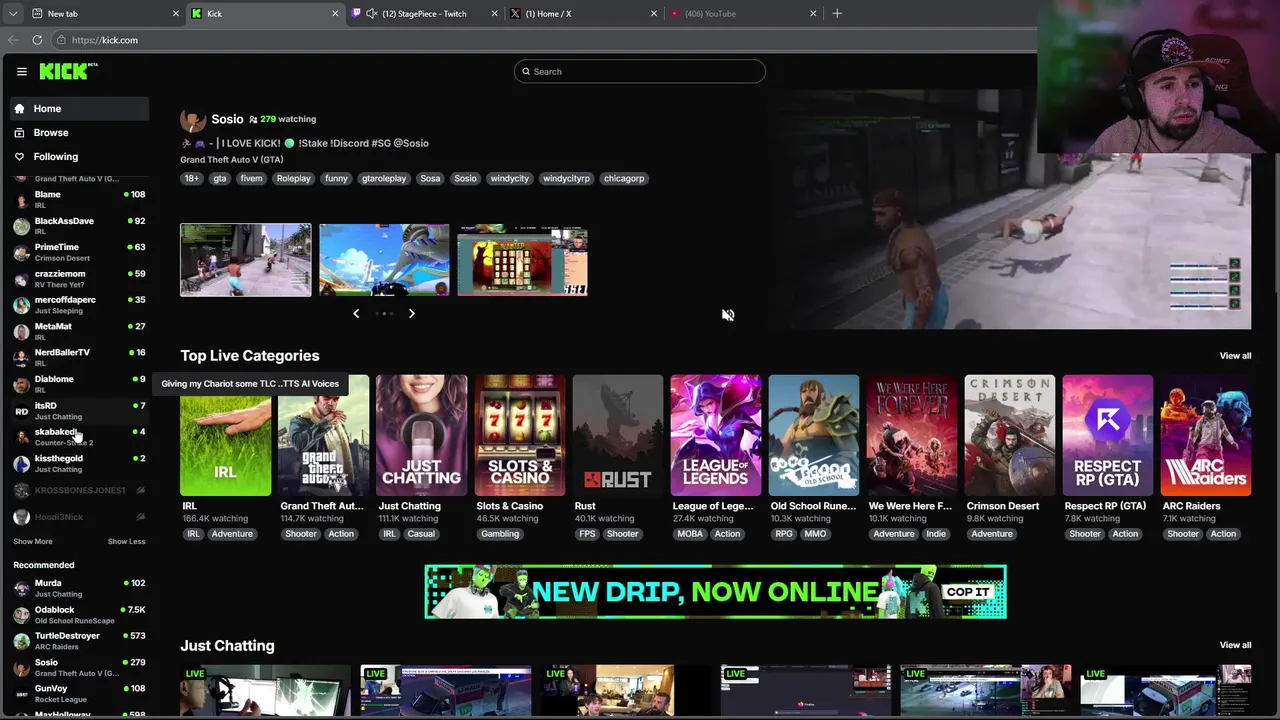
Task: Open kissthegold channel in Following list
Action: [x=80, y=463]
